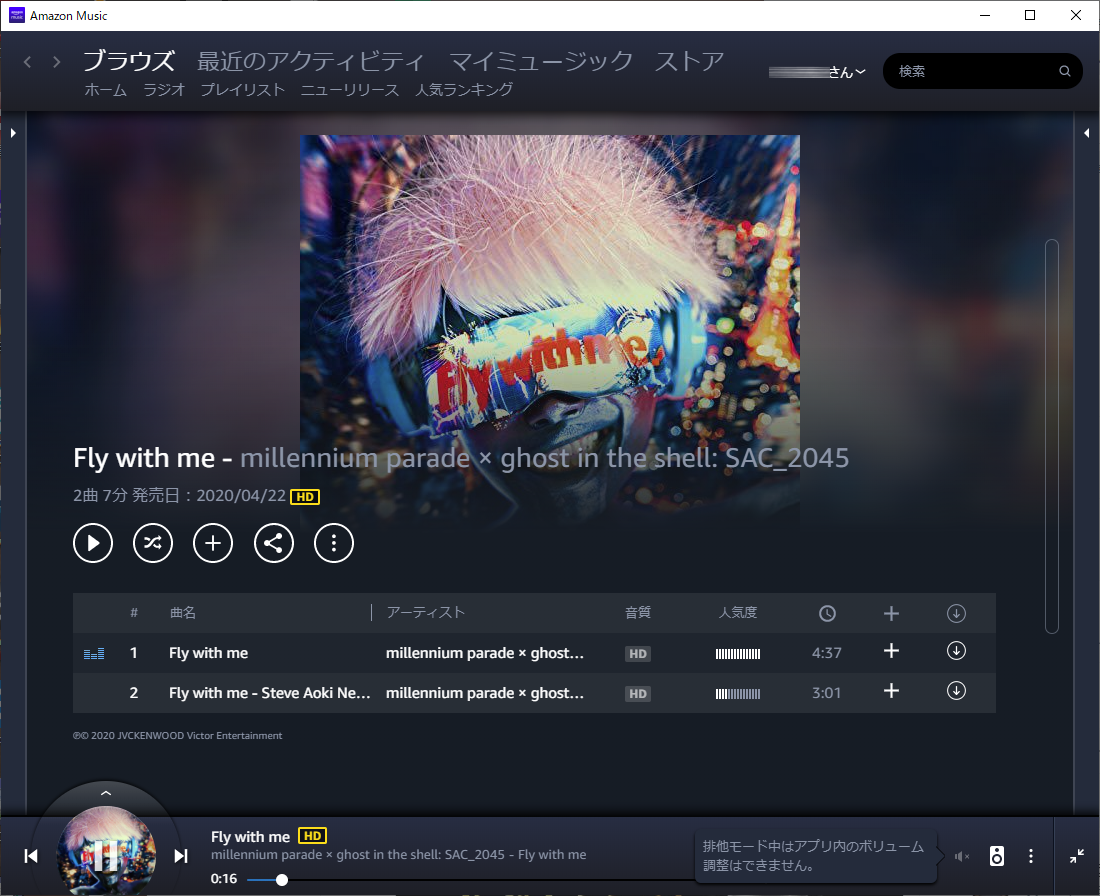Select the ラジオ submenu
Viewport: 1100px width, 896px height.
(164, 90)
